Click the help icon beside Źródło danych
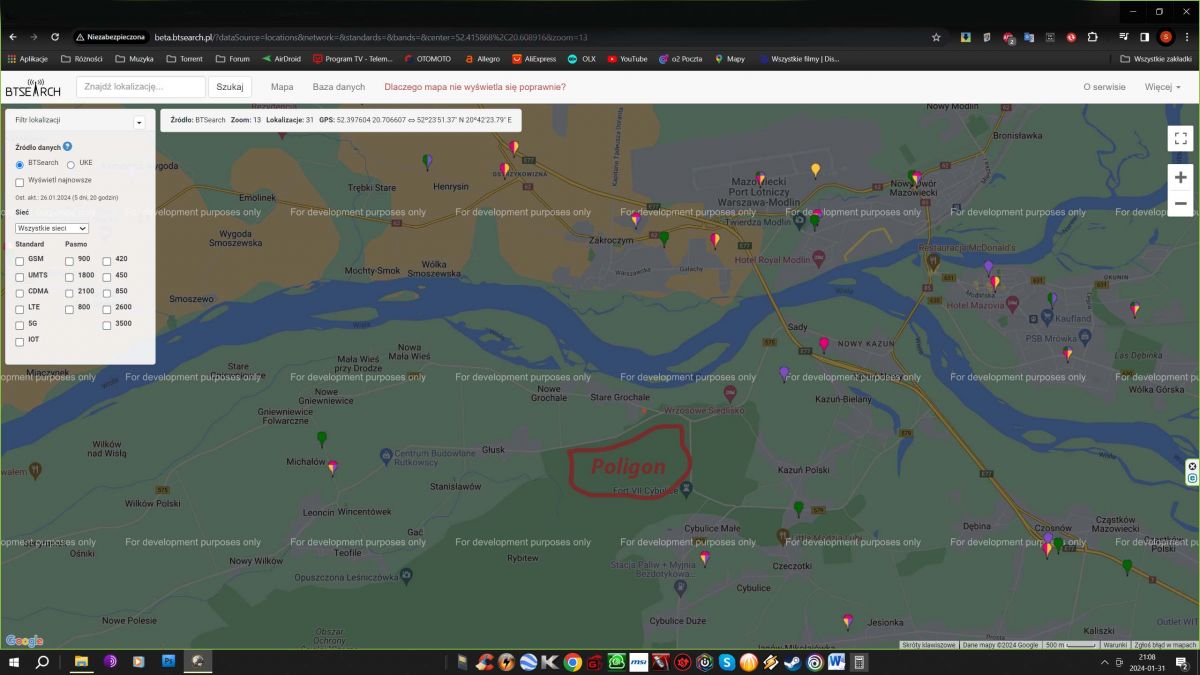 click(x=68, y=146)
